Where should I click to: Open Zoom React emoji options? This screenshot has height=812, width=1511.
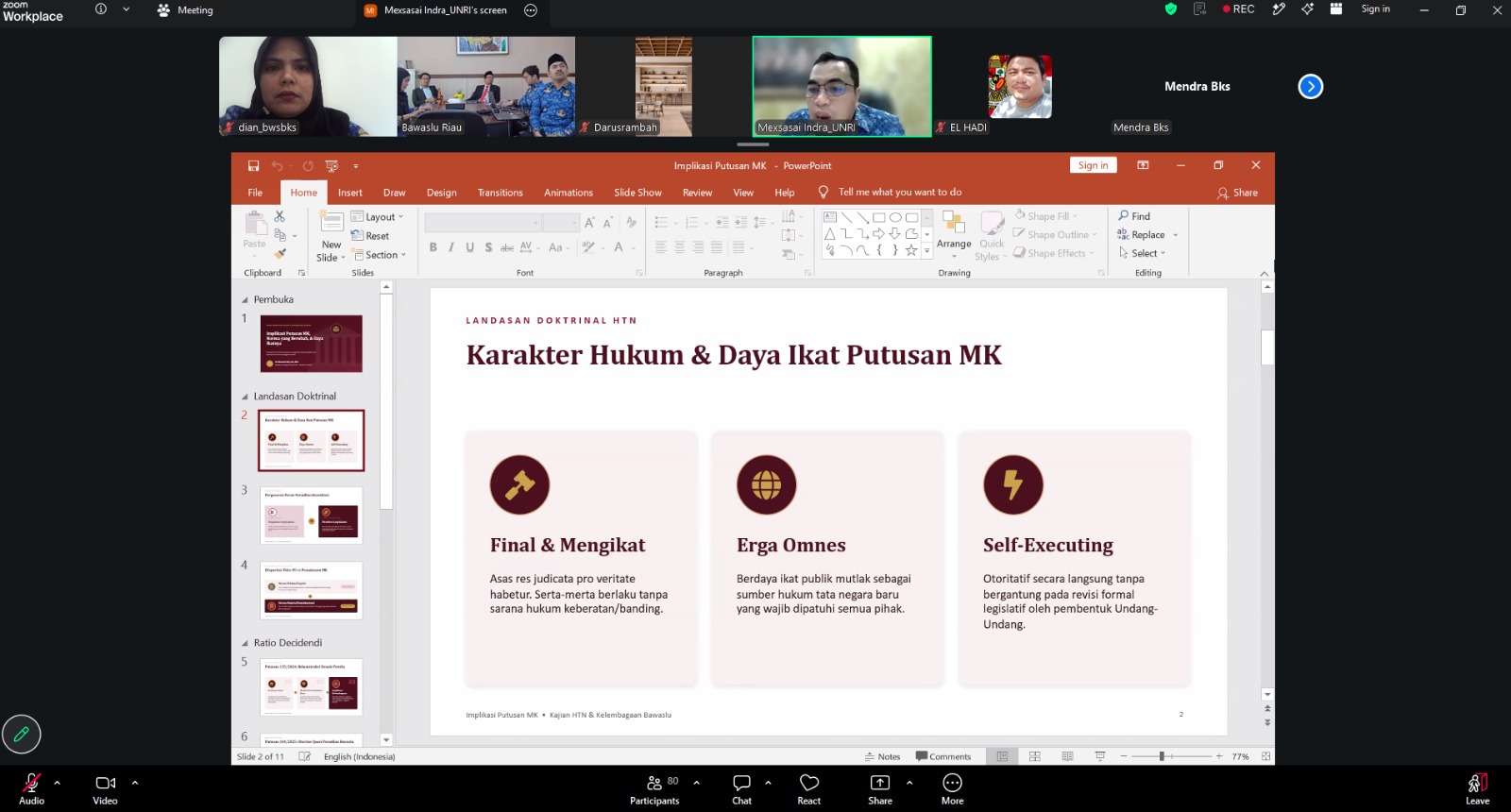809,790
